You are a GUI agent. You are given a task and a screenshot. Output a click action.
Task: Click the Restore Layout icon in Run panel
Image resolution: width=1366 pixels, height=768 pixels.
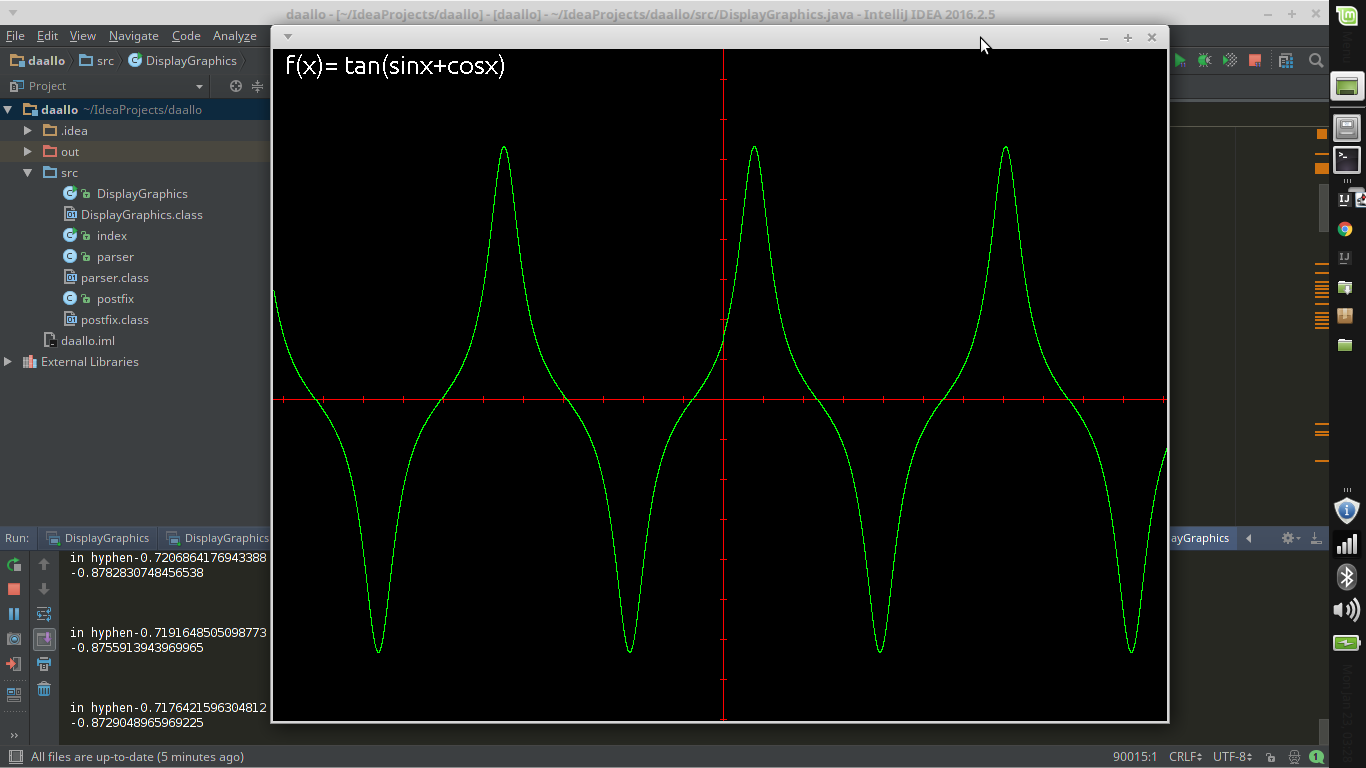click(14, 694)
